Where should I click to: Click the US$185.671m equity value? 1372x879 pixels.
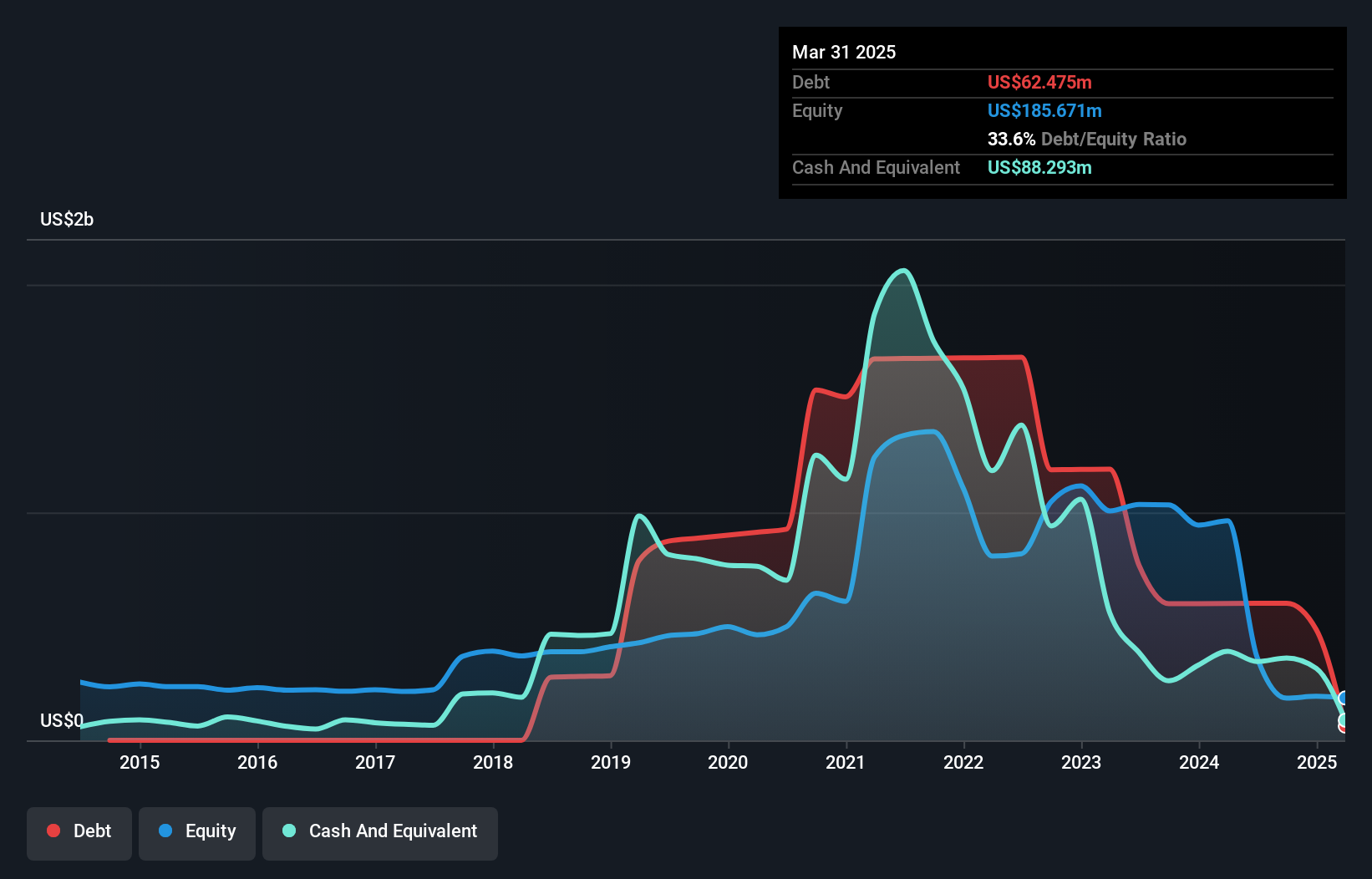click(x=1044, y=110)
